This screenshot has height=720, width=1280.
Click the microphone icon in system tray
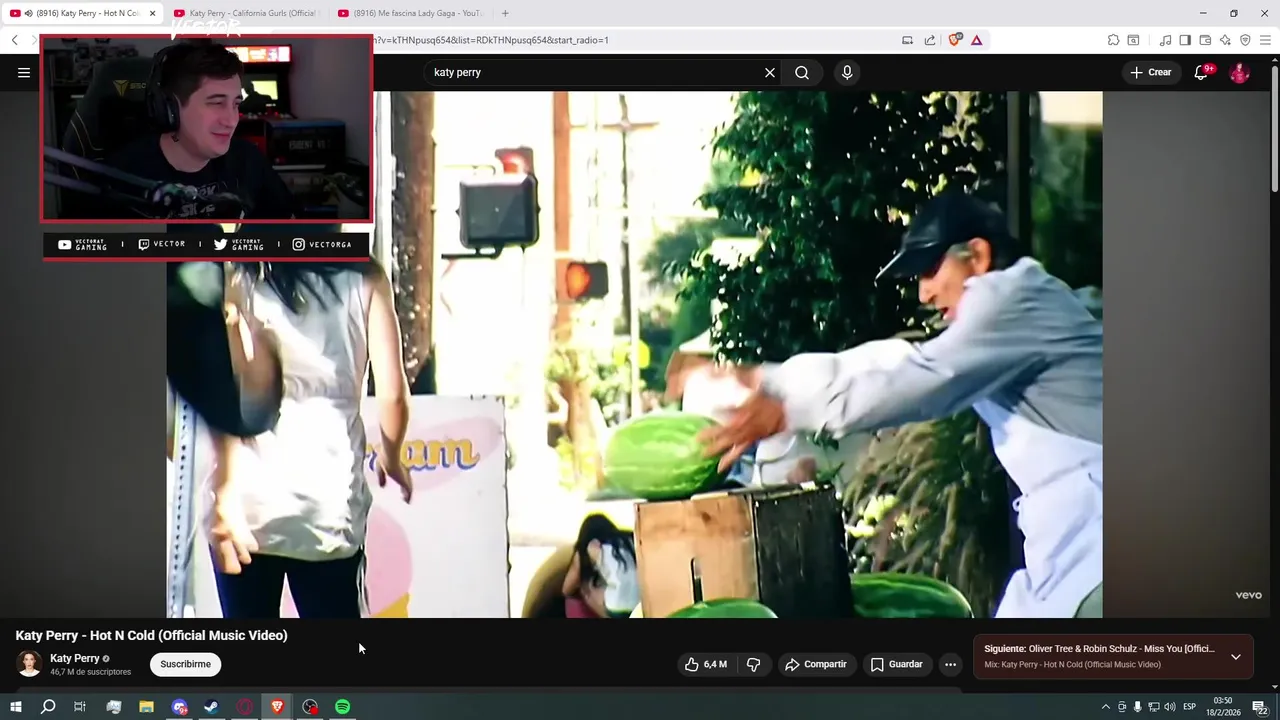point(1137,707)
